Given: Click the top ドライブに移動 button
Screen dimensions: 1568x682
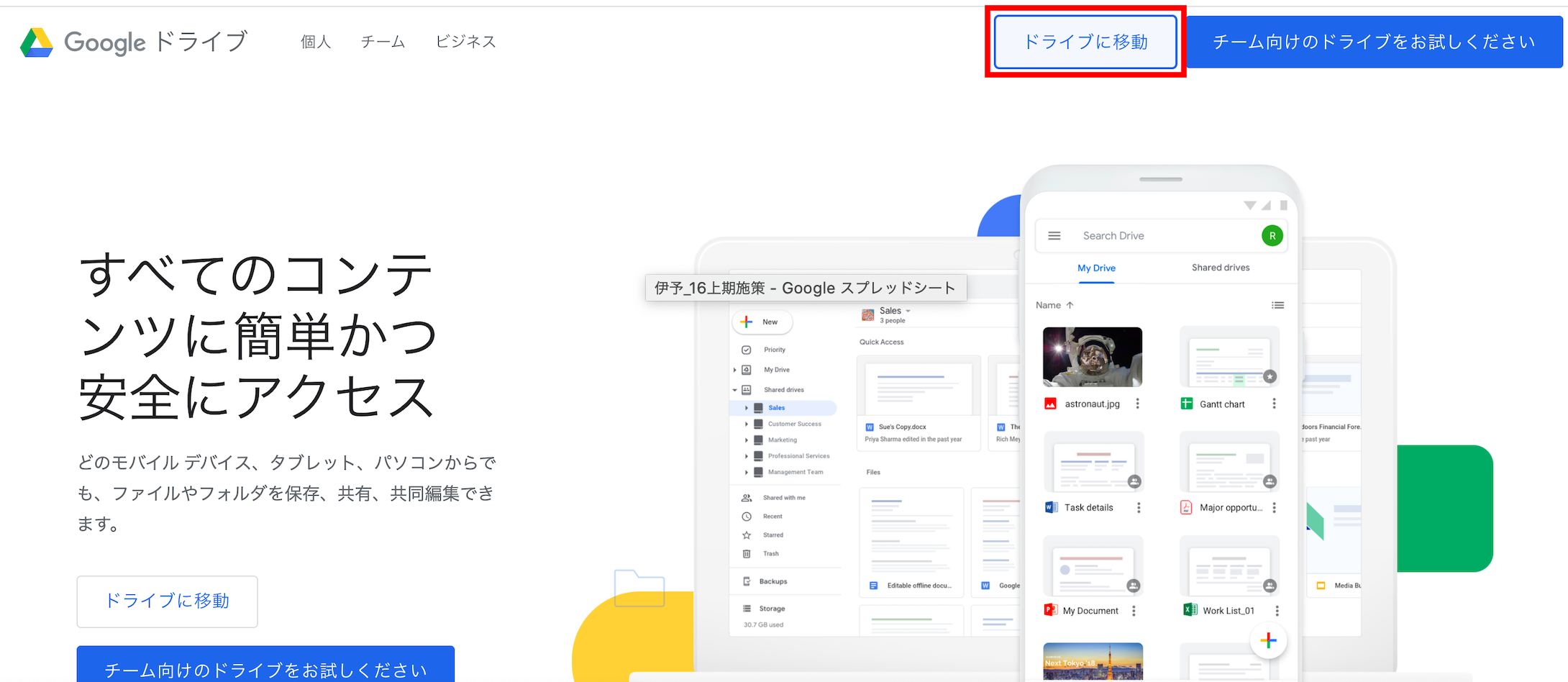Looking at the screenshot, I should click(x=1085, y=42).
